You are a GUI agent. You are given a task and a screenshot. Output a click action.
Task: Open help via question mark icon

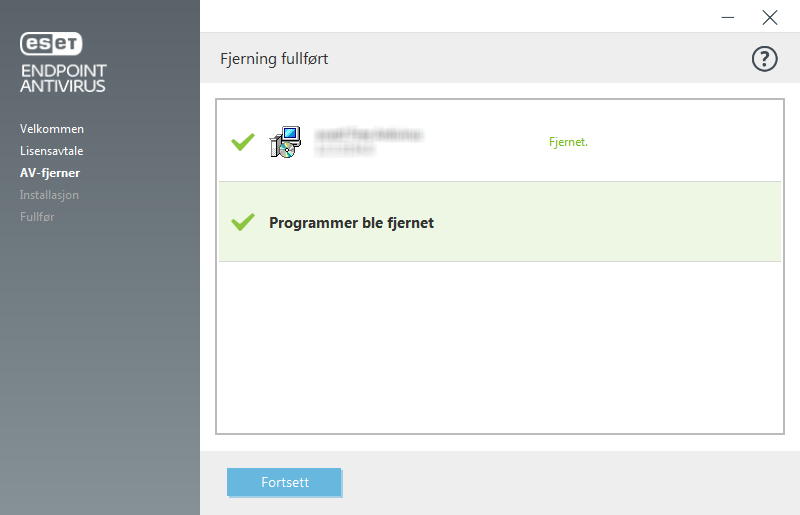pos(764,59)
